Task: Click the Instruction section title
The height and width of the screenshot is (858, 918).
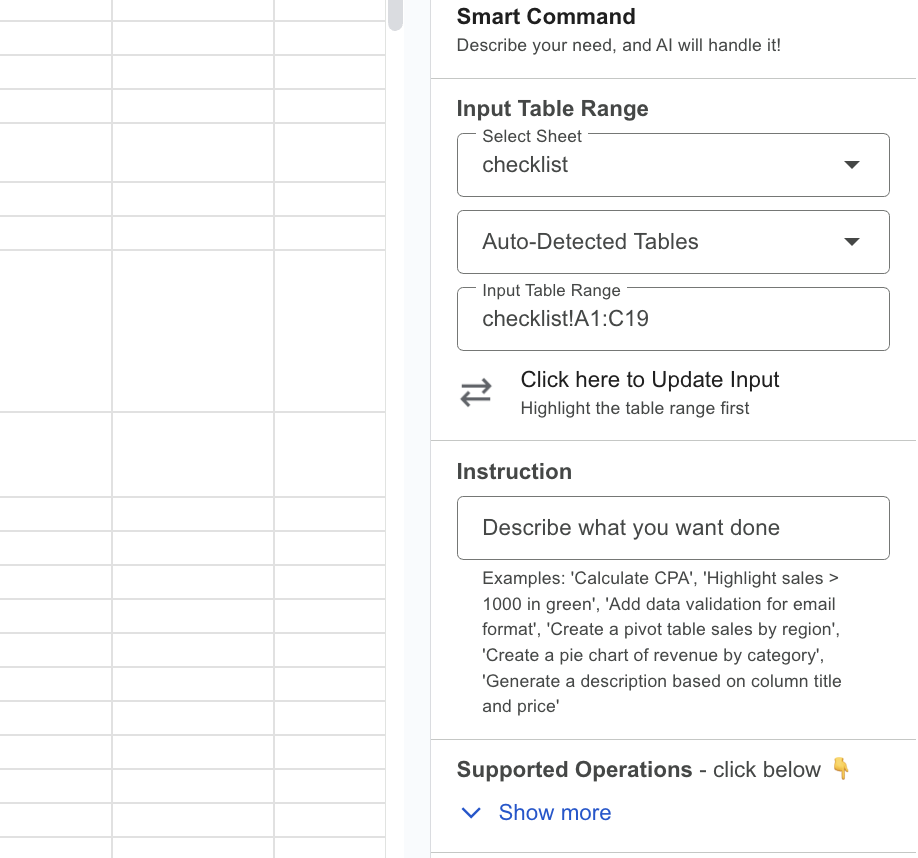Action: (514, 471)
